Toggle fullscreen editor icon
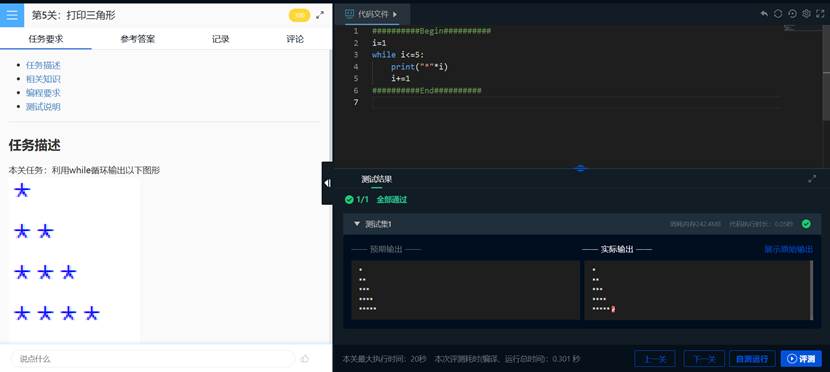 pyautogui.click(x=820, y=14)
